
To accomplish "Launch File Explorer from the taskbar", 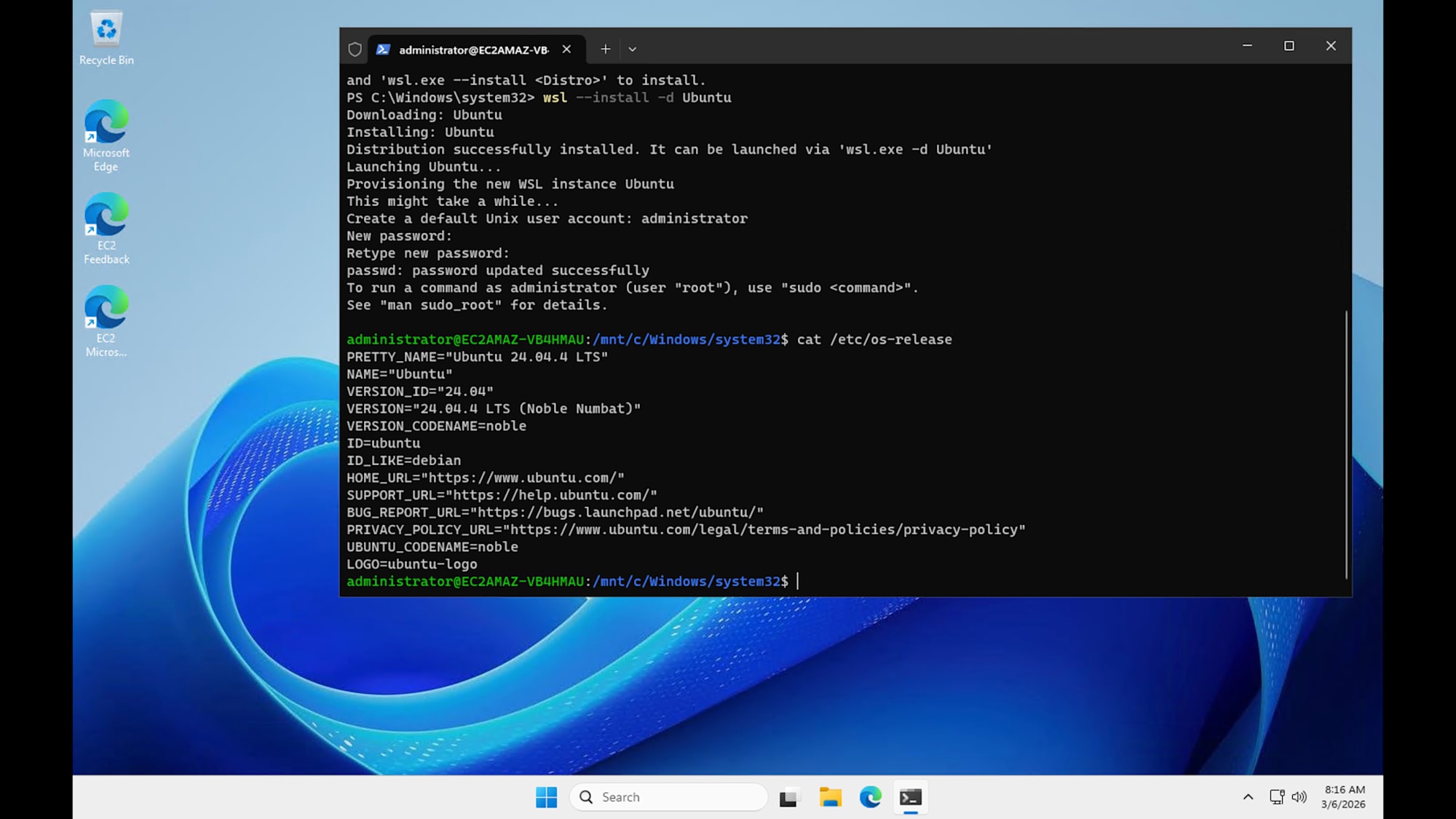I will click(x=830, y=797).
